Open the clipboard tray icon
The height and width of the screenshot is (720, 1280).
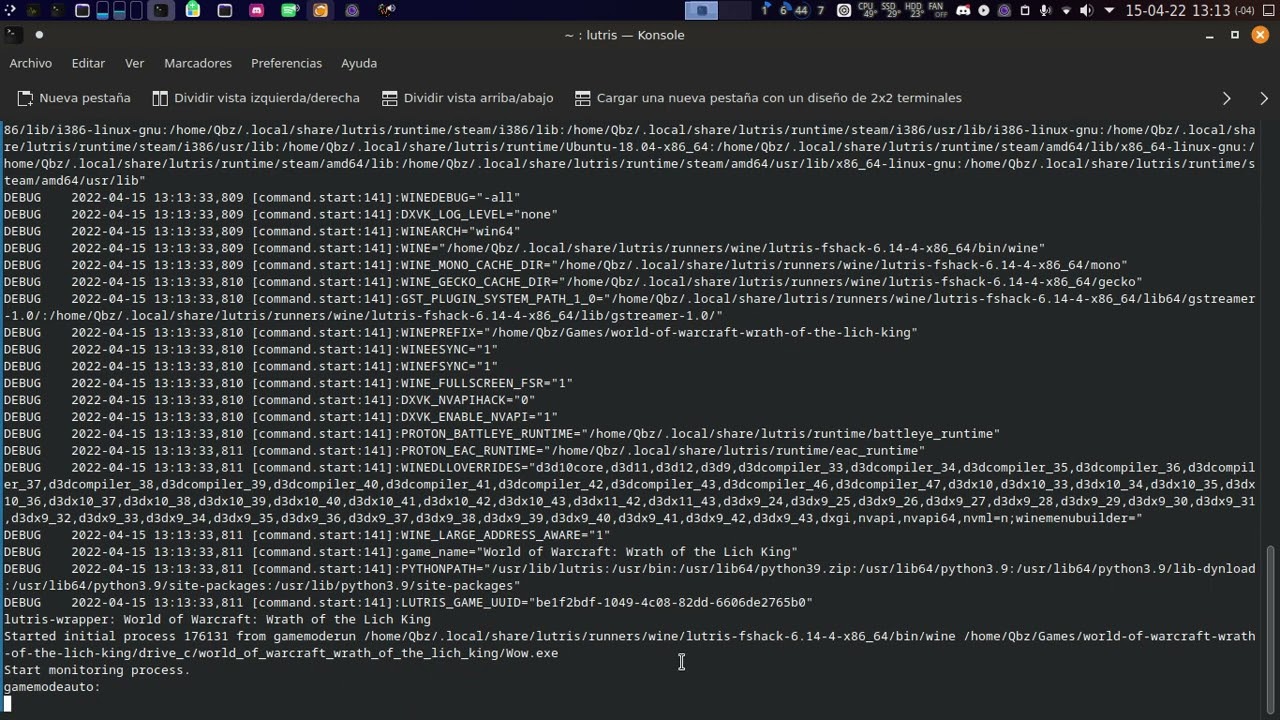[1025, 10]
